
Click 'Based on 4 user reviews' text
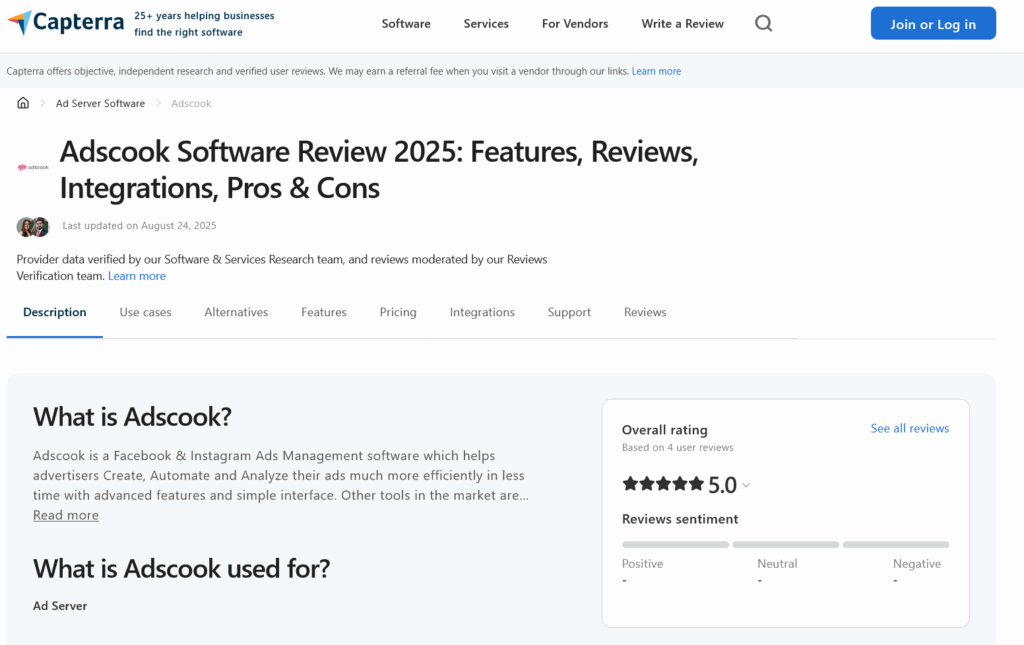point(677,448)
